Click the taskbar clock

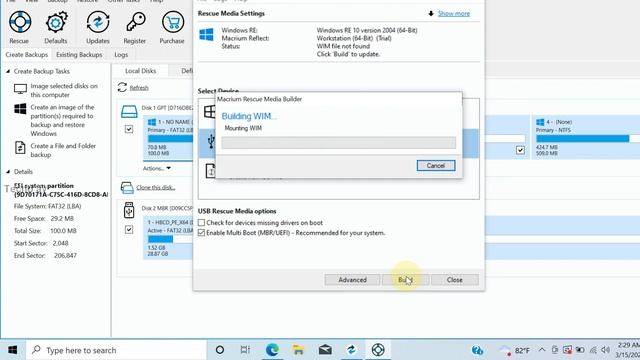pos(628,350)
